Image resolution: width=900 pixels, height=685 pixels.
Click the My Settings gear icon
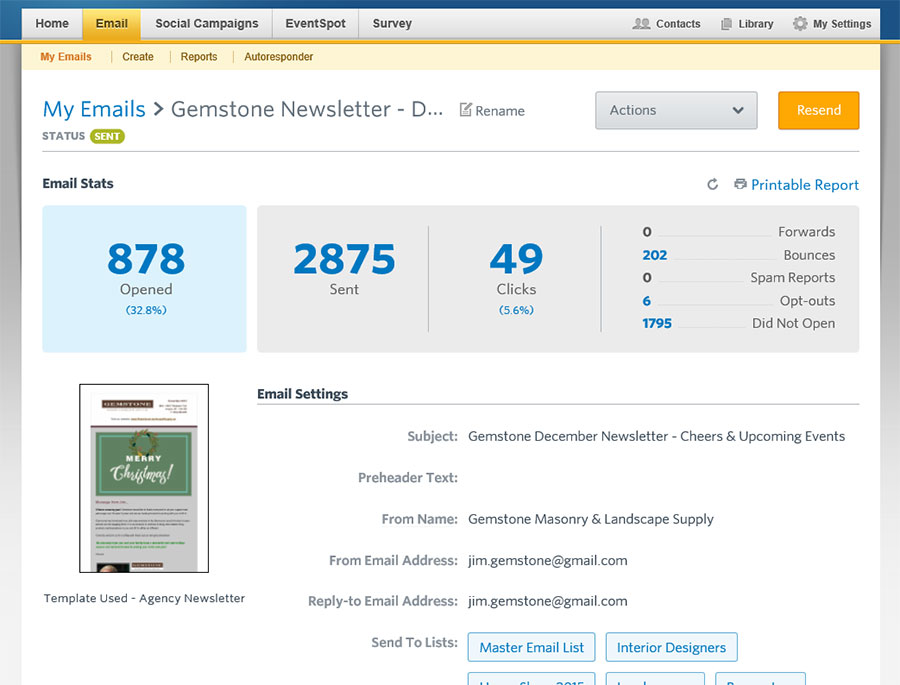800,24
